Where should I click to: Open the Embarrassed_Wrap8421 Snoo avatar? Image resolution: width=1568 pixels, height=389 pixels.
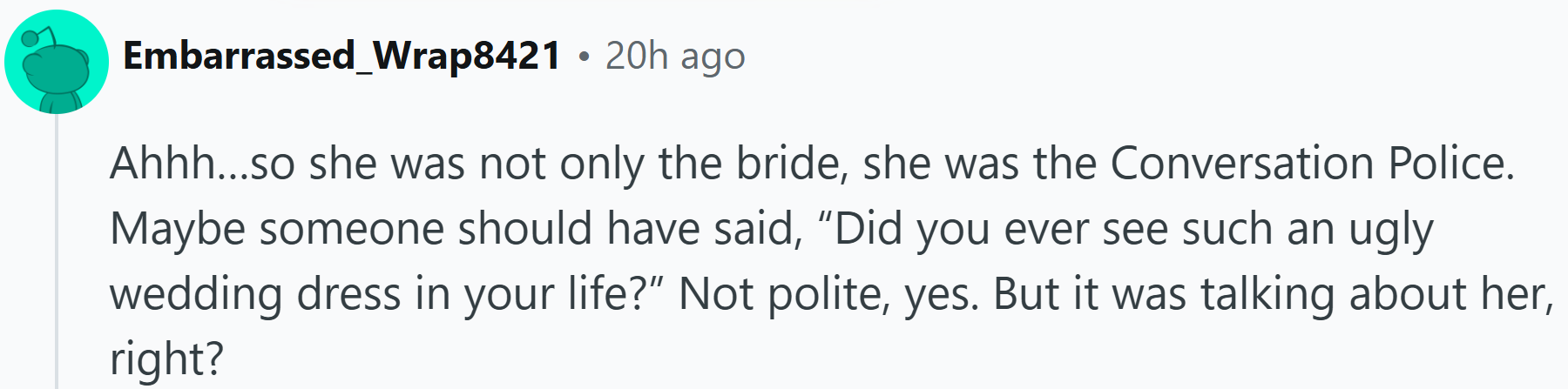(x=57, y=62)
